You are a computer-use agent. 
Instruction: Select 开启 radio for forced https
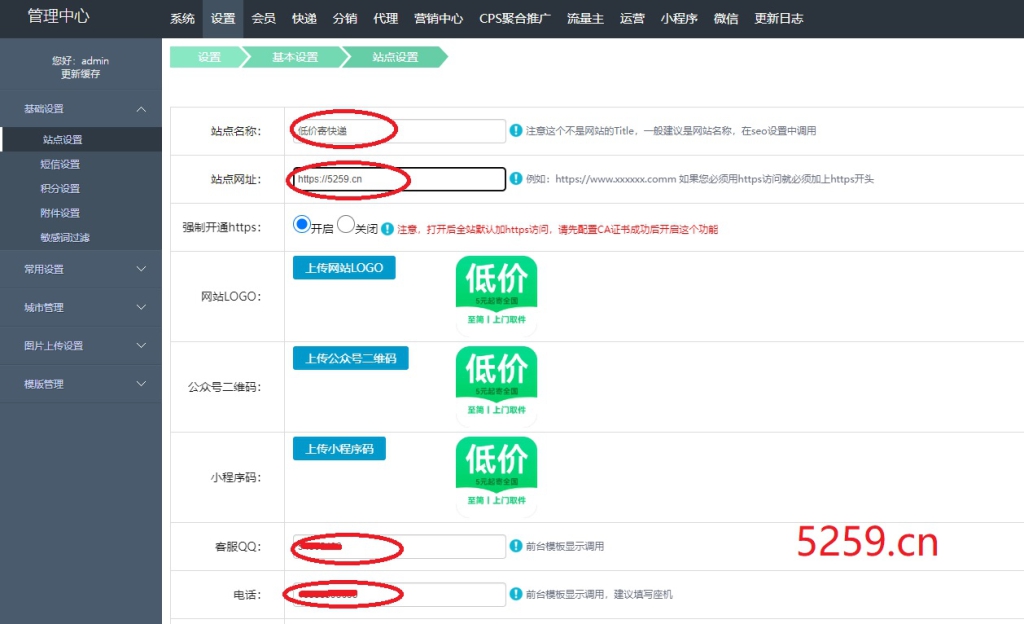point(301,225)
